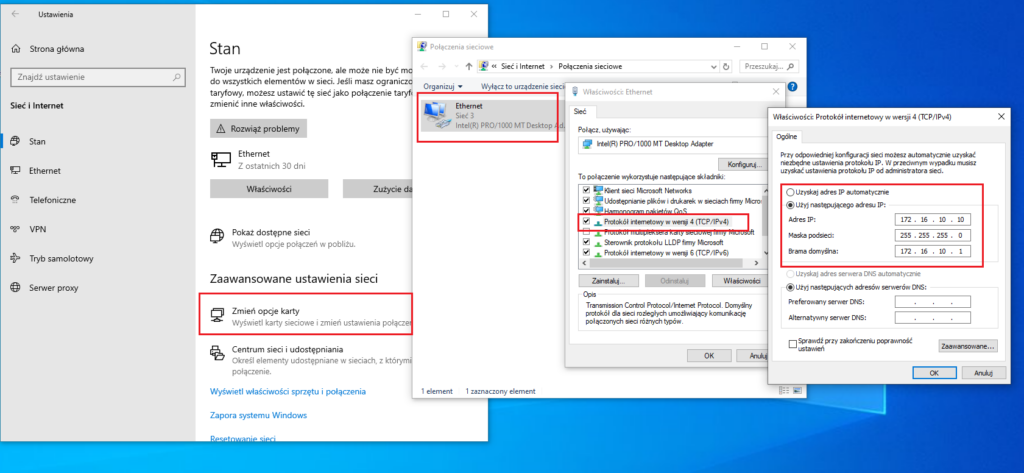Viewport: 1024px width, 473px height.
Task: Open Serwer proxy settings in the sidebar
Action: coord(15,287)
